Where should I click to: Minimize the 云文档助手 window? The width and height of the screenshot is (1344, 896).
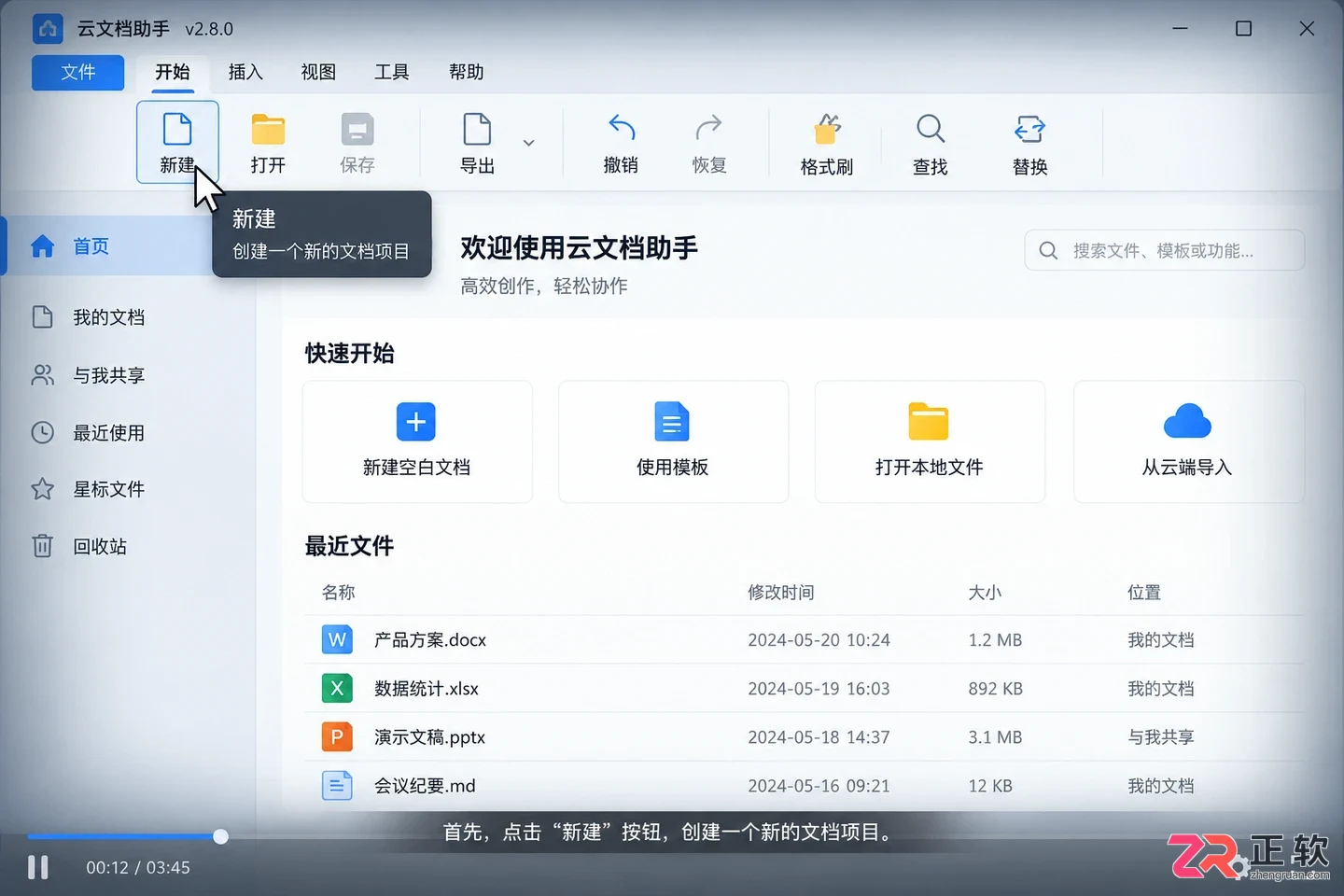[x=1180, y=29]
